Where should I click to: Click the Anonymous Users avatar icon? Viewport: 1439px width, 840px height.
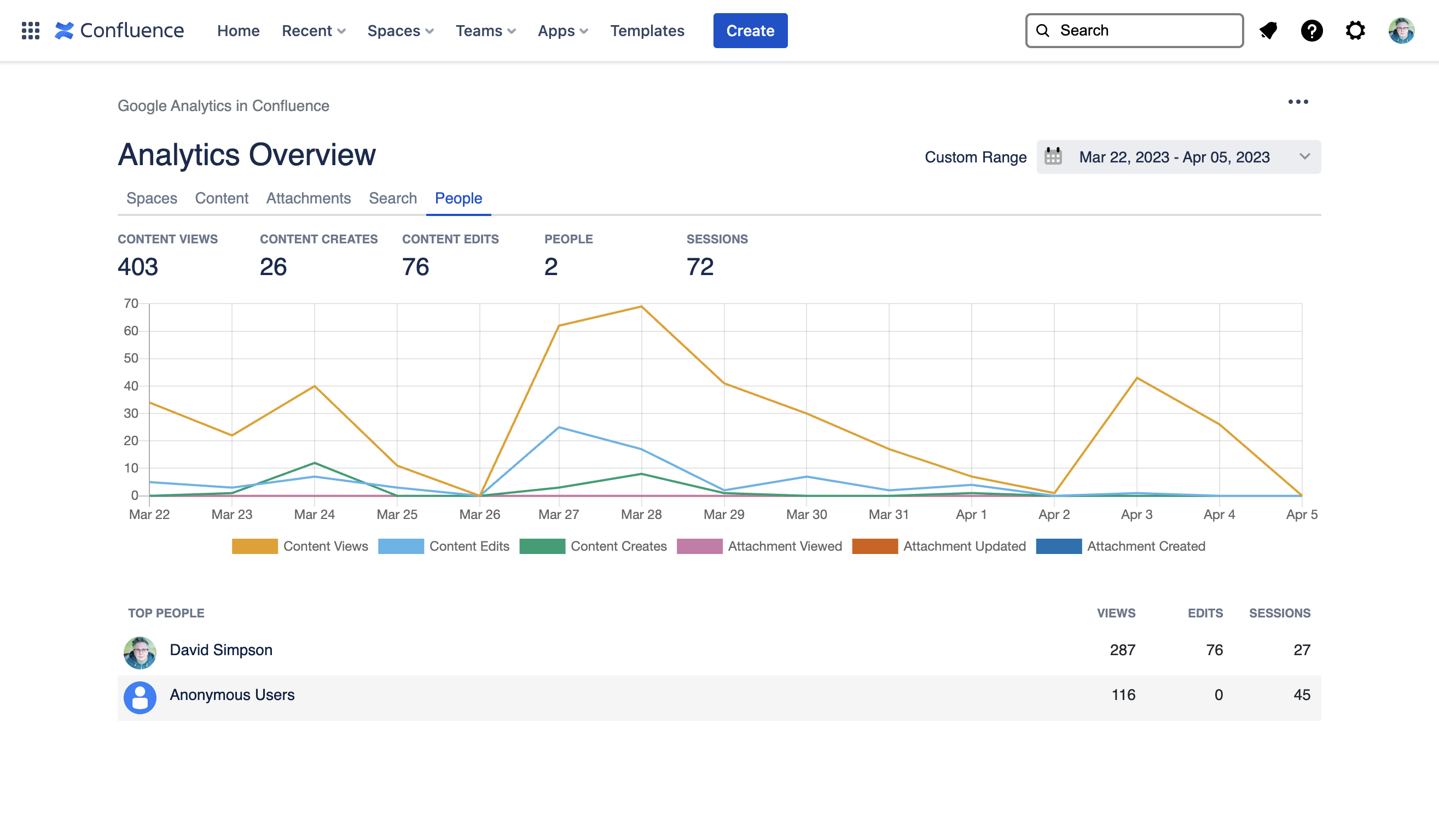[x=140, y=697]
